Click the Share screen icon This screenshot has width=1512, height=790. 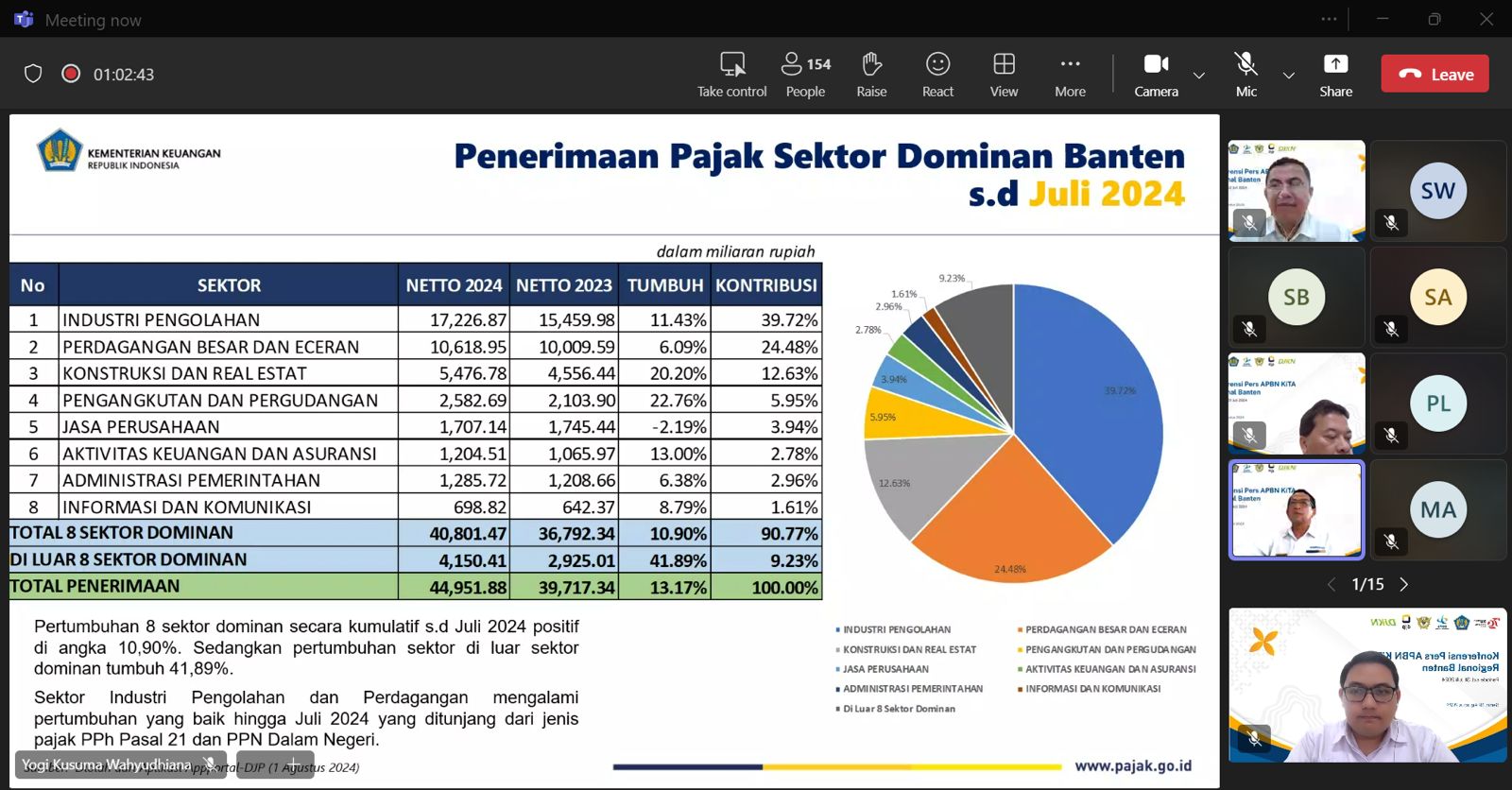point(1335,64)
